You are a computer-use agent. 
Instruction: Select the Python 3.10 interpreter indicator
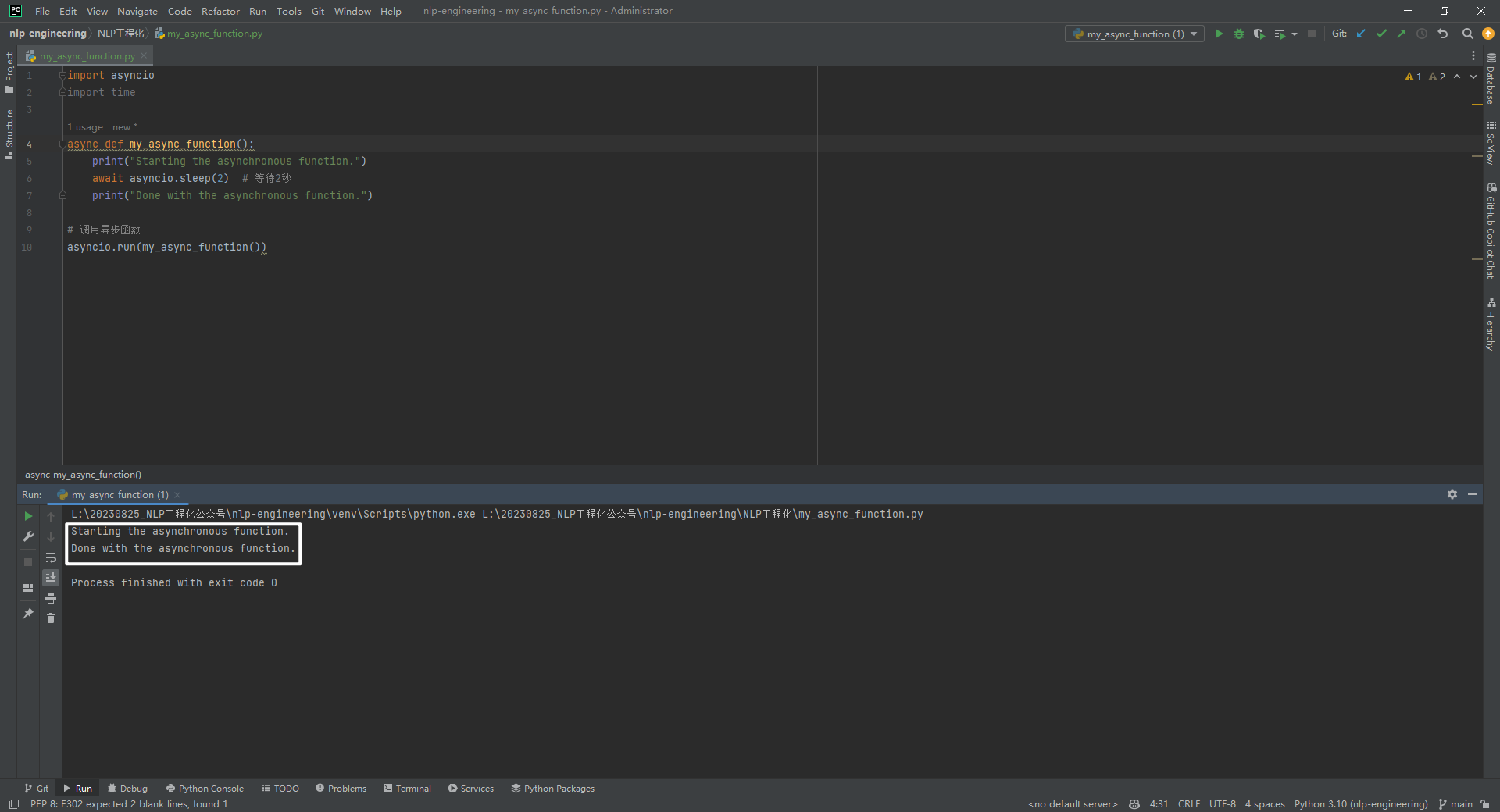[x=1360, y=803]
